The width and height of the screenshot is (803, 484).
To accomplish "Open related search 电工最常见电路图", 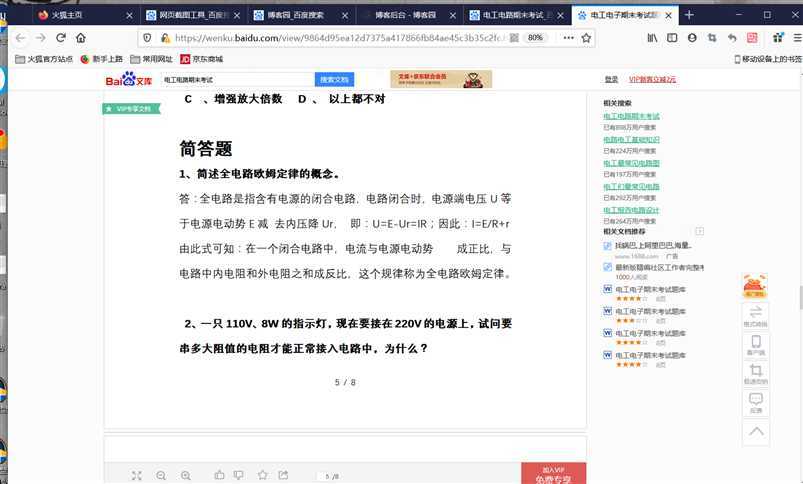I will pos(631,163).
